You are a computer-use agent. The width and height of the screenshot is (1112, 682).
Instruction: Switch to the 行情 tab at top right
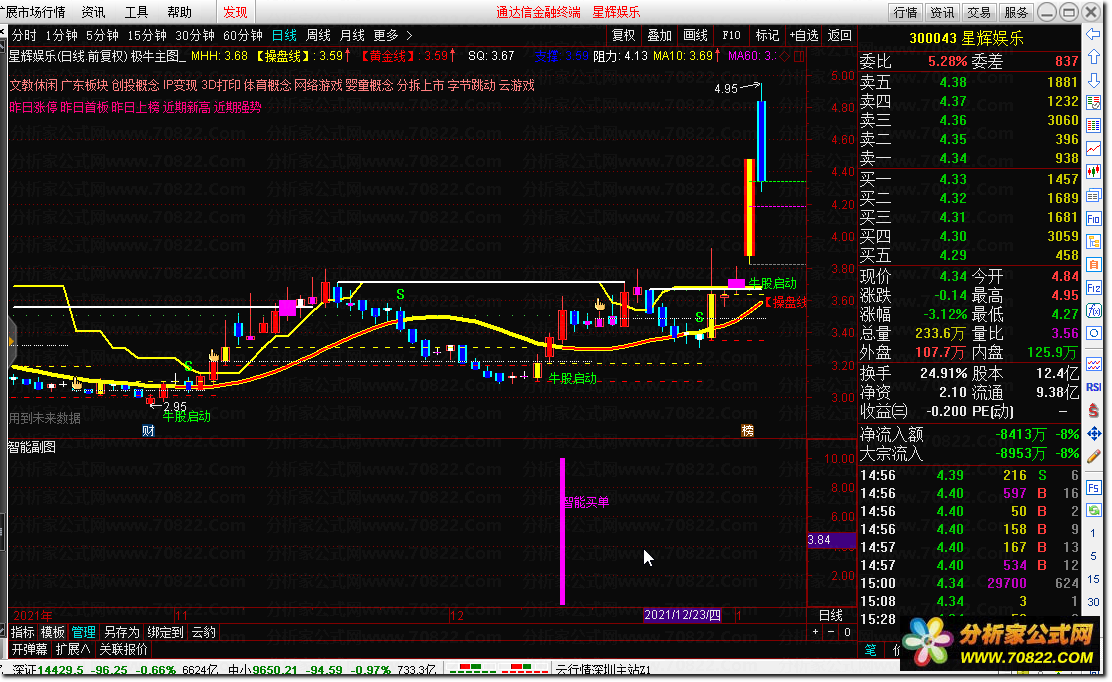click(x=905, y=12)
